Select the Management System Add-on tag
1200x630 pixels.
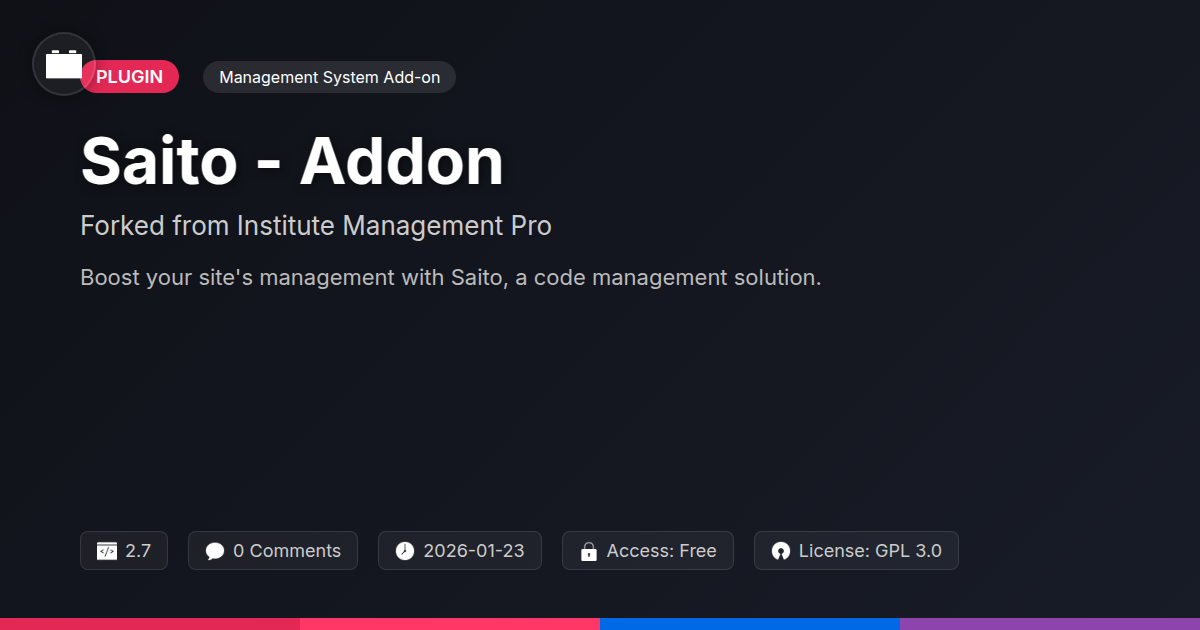coord(329,77)
